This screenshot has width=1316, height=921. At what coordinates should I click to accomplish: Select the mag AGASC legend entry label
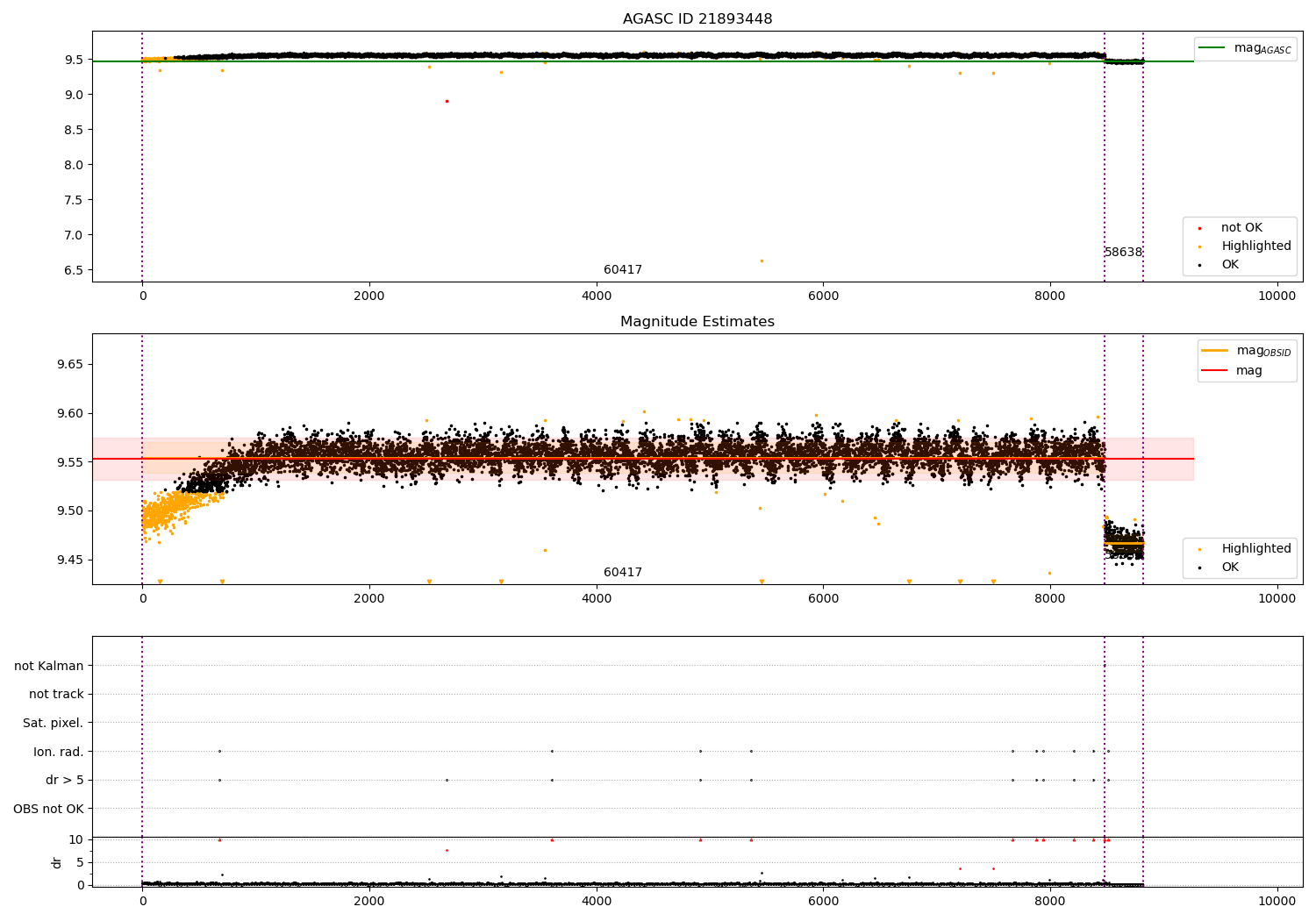point(1262,48)
